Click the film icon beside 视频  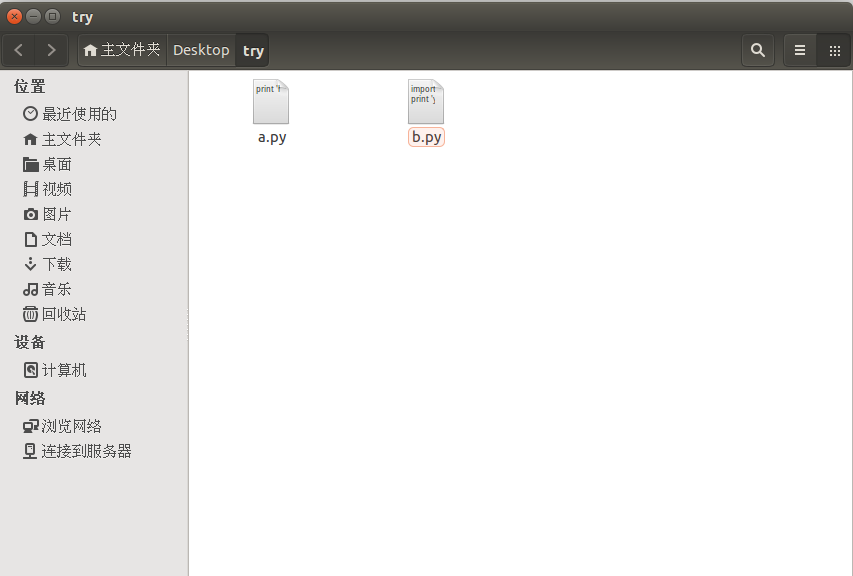click(x=30, y=189)
